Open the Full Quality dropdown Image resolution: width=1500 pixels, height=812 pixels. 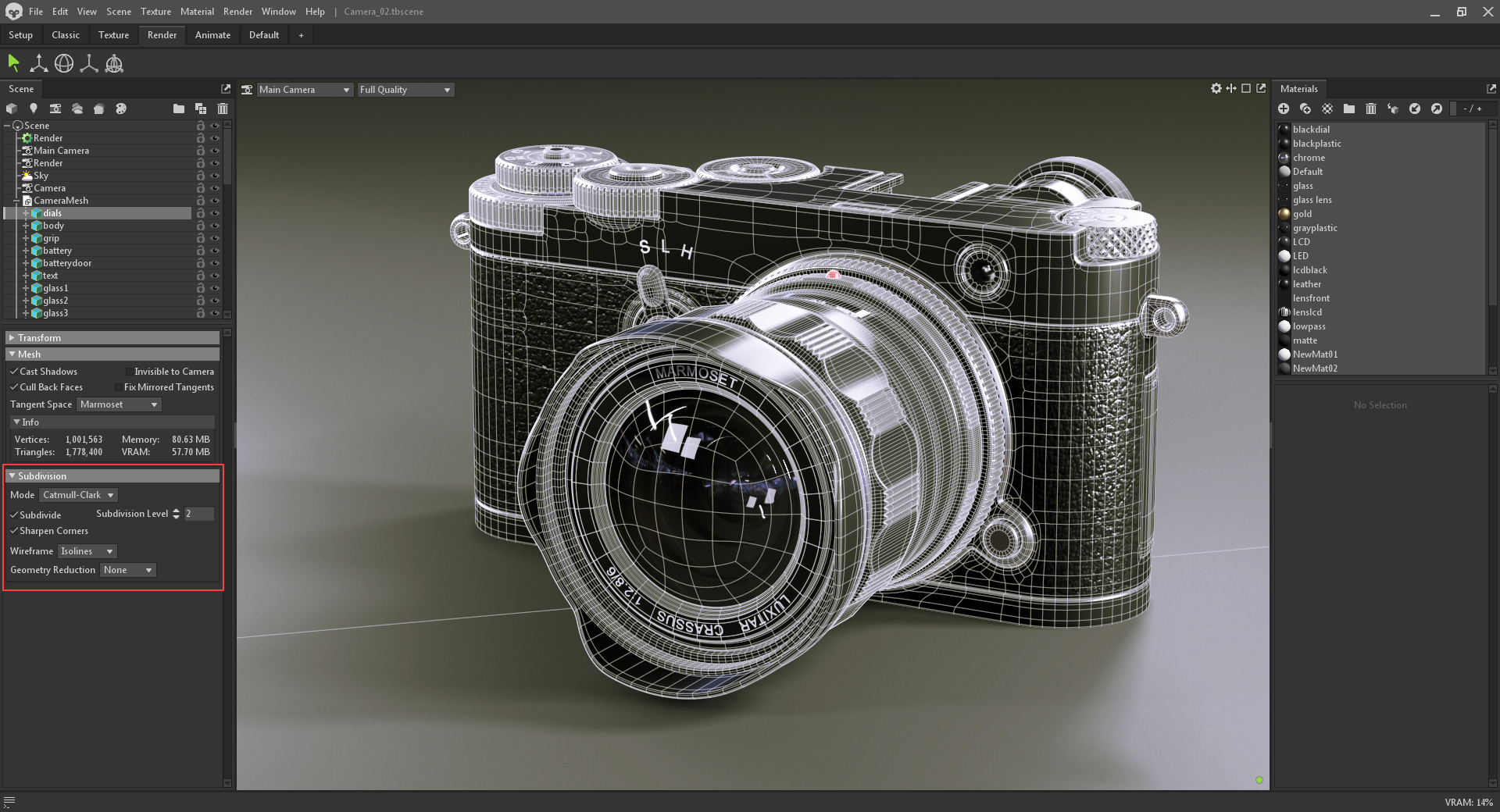pos(405,90)
